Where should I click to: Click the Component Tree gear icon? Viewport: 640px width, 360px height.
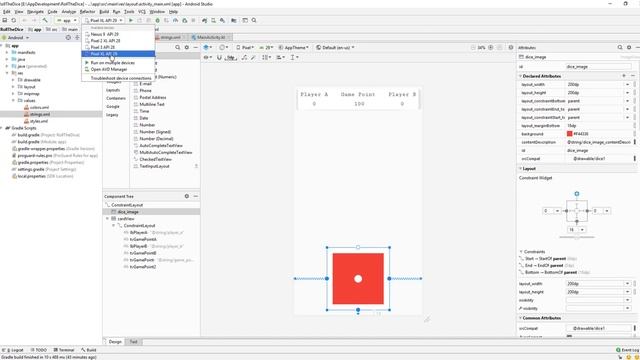[x=187, y=196]
